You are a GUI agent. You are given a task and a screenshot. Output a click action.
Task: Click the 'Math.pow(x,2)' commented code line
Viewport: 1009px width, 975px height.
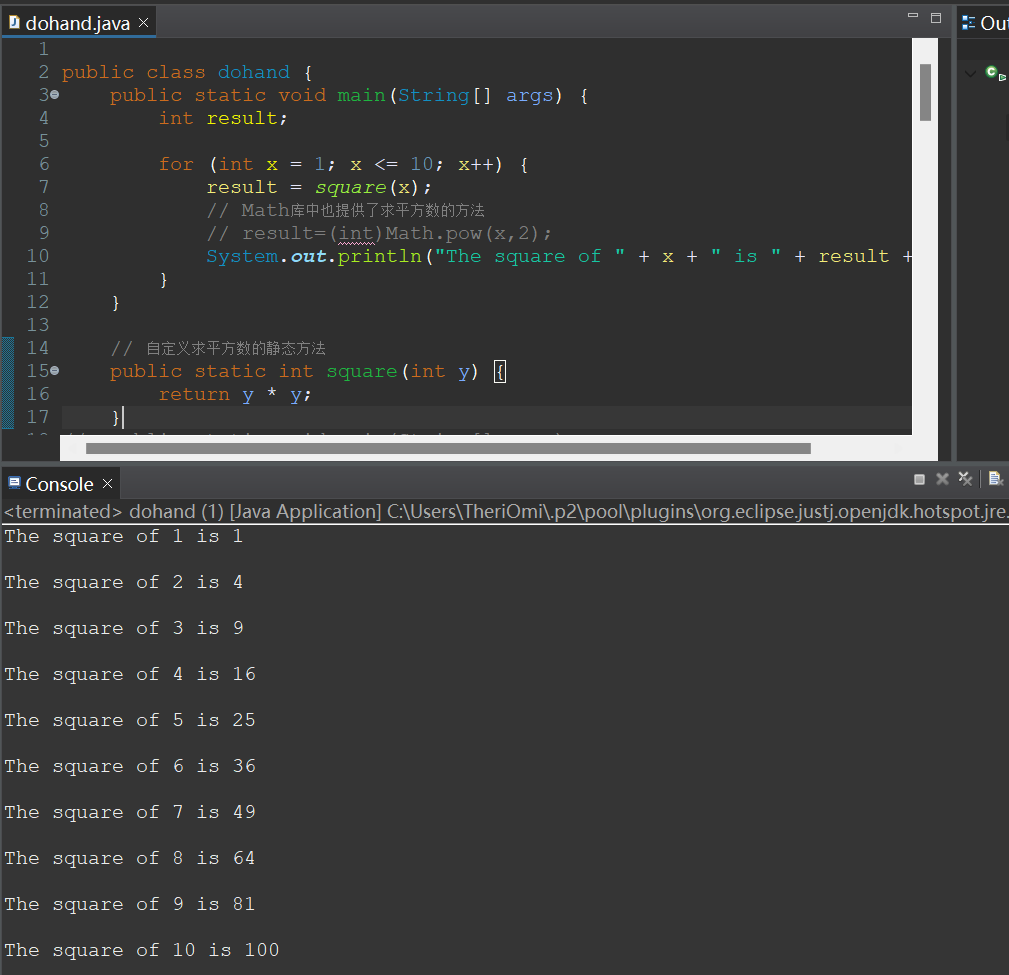coord(379,233)
